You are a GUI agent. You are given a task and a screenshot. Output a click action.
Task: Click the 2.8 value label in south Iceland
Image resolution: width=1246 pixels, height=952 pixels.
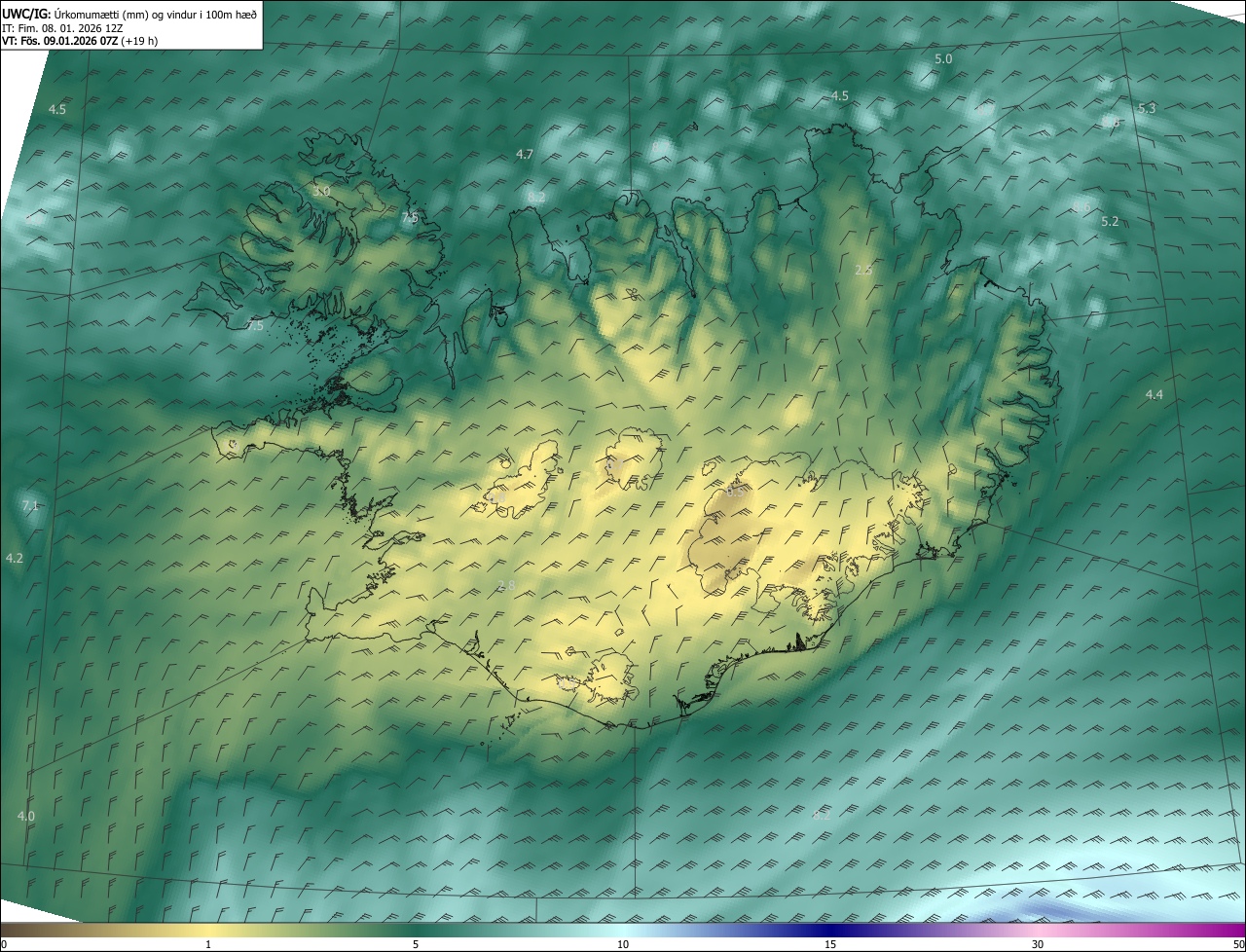505,585
